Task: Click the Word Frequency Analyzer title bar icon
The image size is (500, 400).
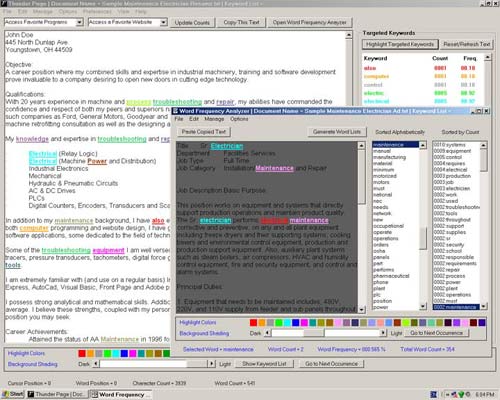Action: click(x=175, y=111)
